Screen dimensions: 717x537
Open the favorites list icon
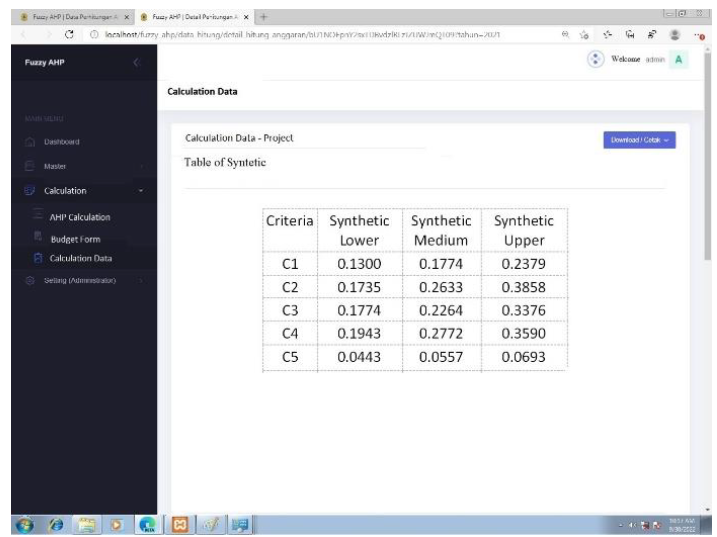(607, 34)
